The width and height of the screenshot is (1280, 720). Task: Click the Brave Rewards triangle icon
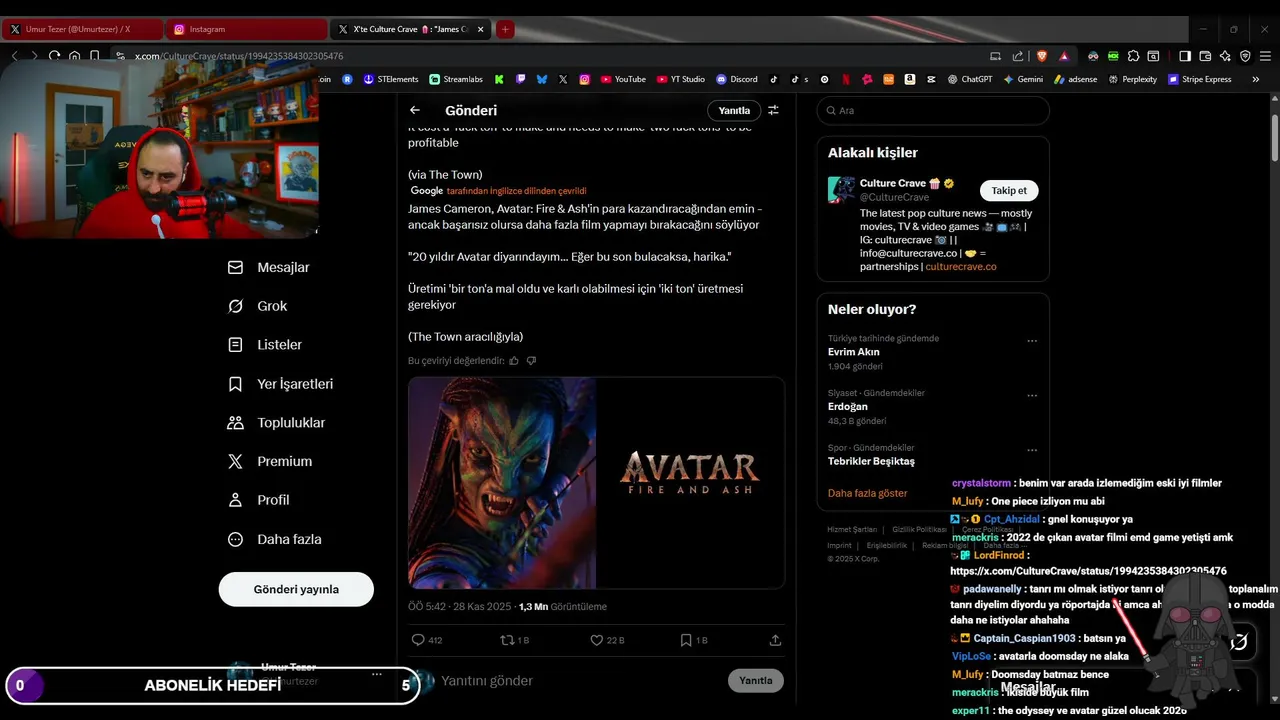[x=1064, y=56]
